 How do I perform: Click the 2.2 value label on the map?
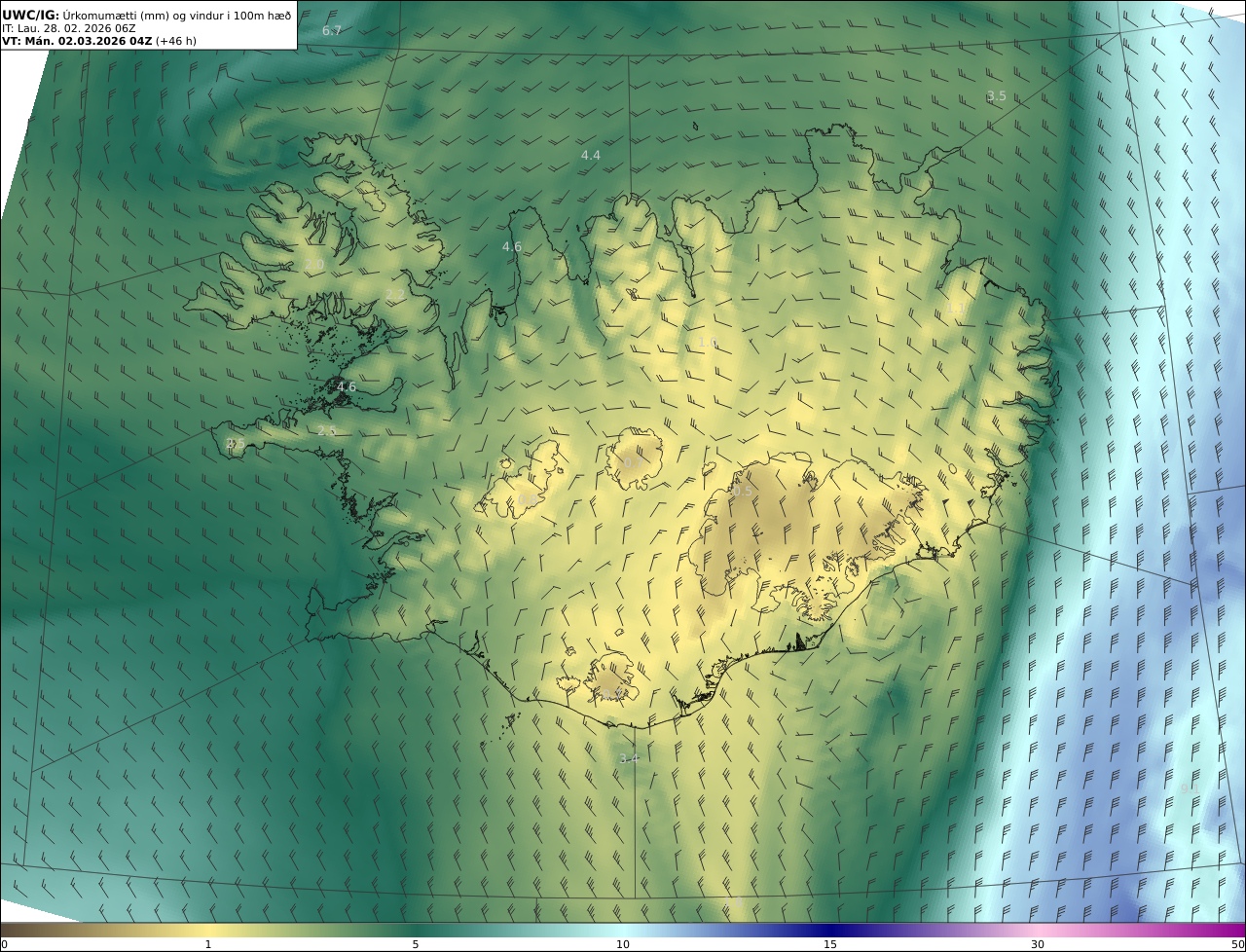pos(394,294)
